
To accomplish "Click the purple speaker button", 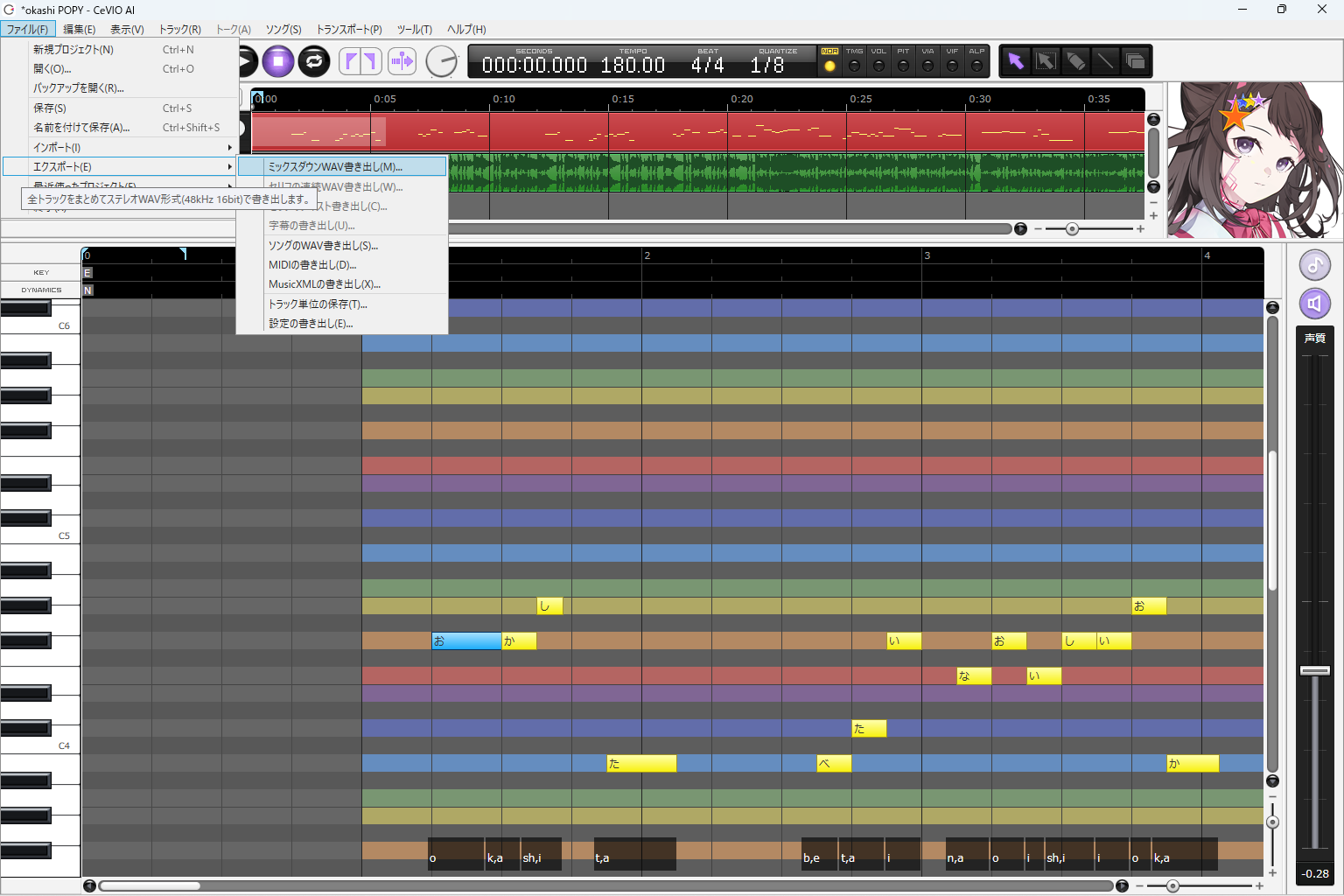I will [1314, 304].
